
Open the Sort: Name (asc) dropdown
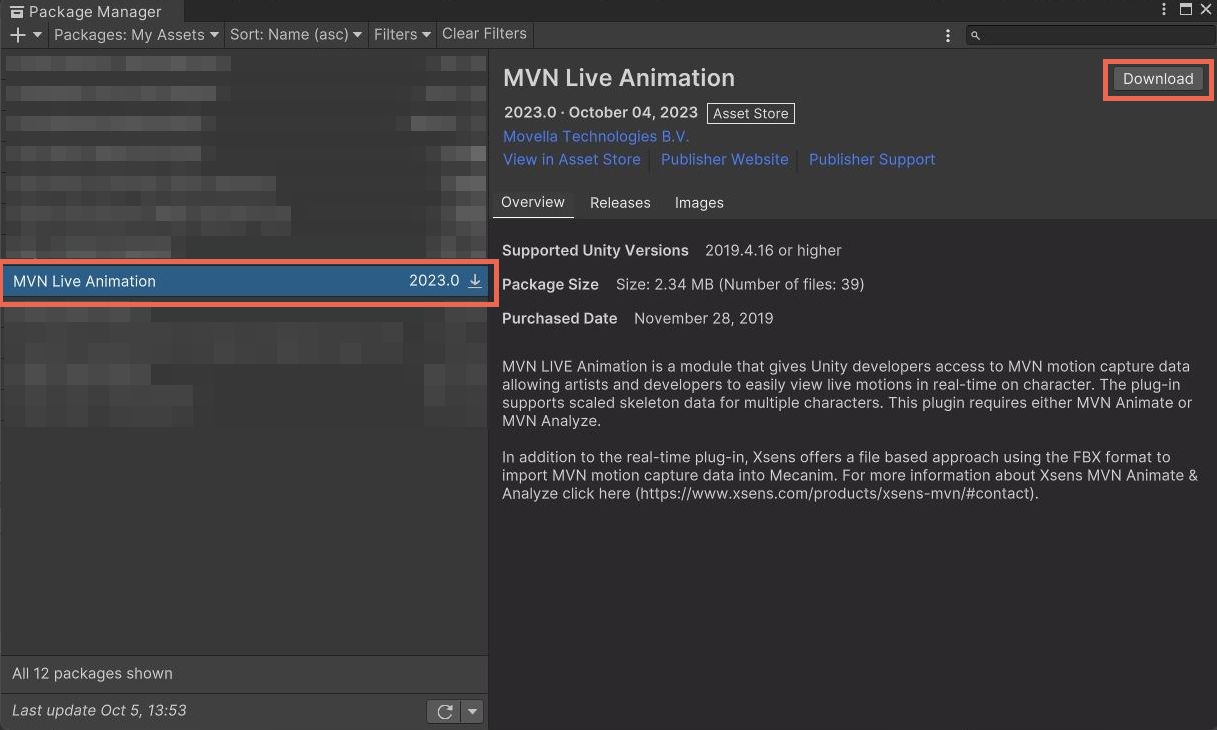point(295,34)
